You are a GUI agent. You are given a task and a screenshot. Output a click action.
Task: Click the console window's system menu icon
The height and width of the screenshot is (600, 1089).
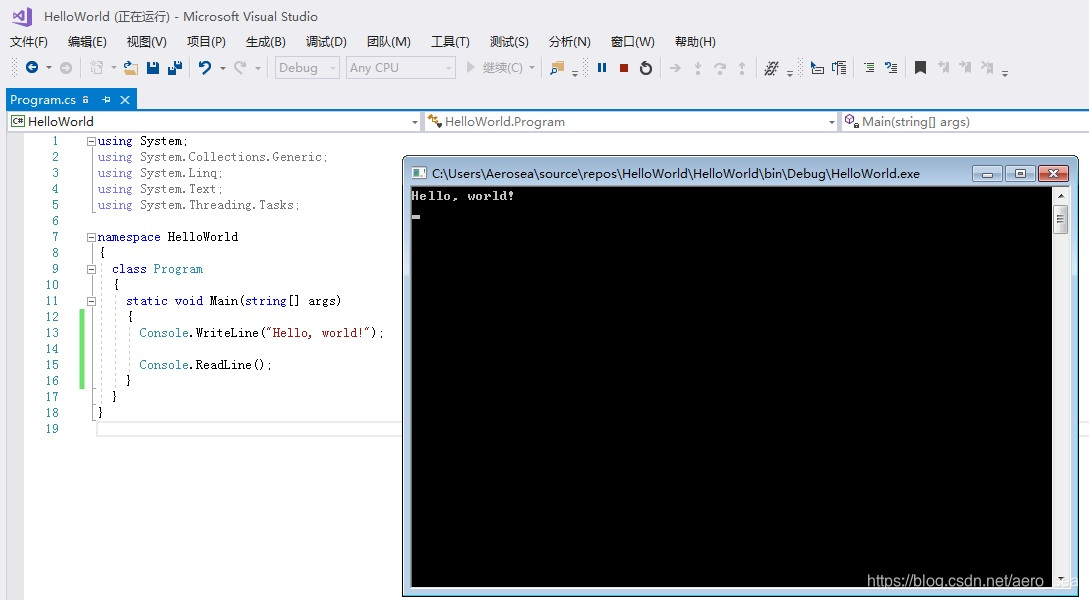(419, 173)
